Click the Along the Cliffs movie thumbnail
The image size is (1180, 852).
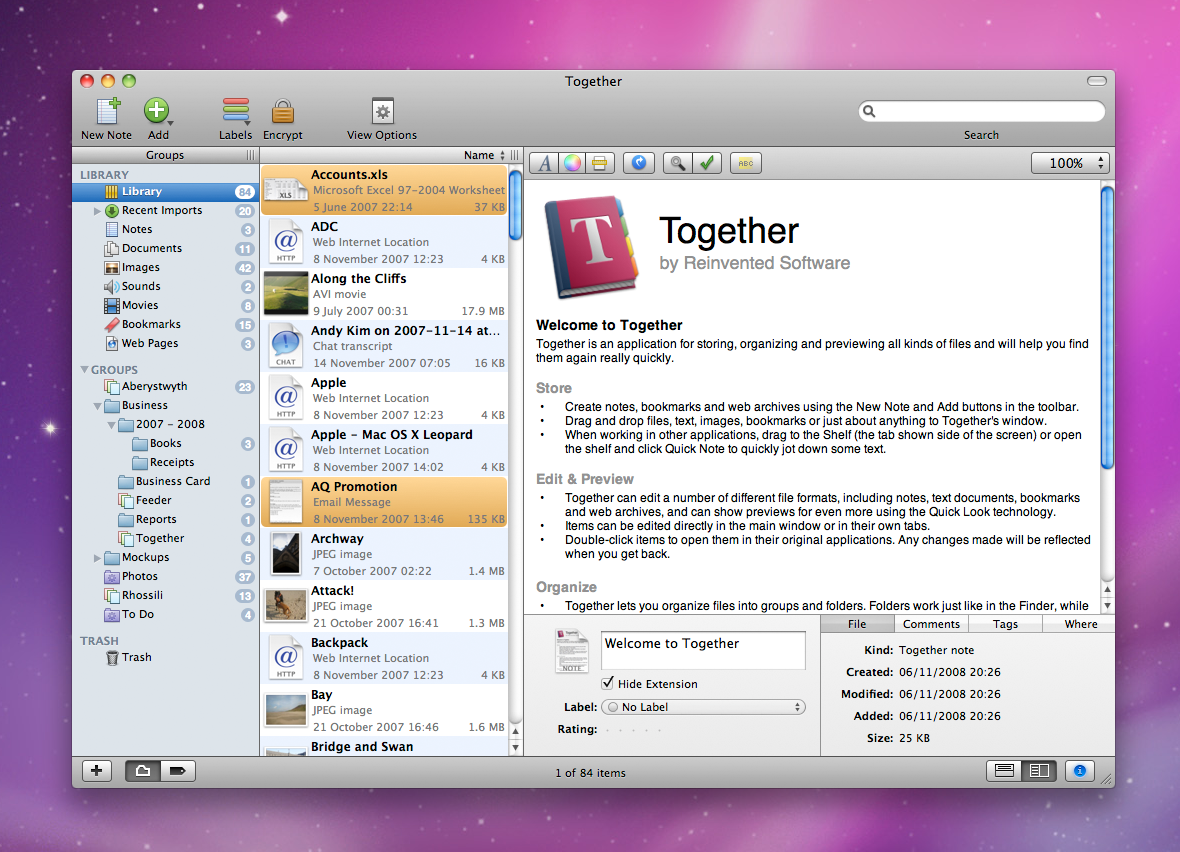coord(285,294)
